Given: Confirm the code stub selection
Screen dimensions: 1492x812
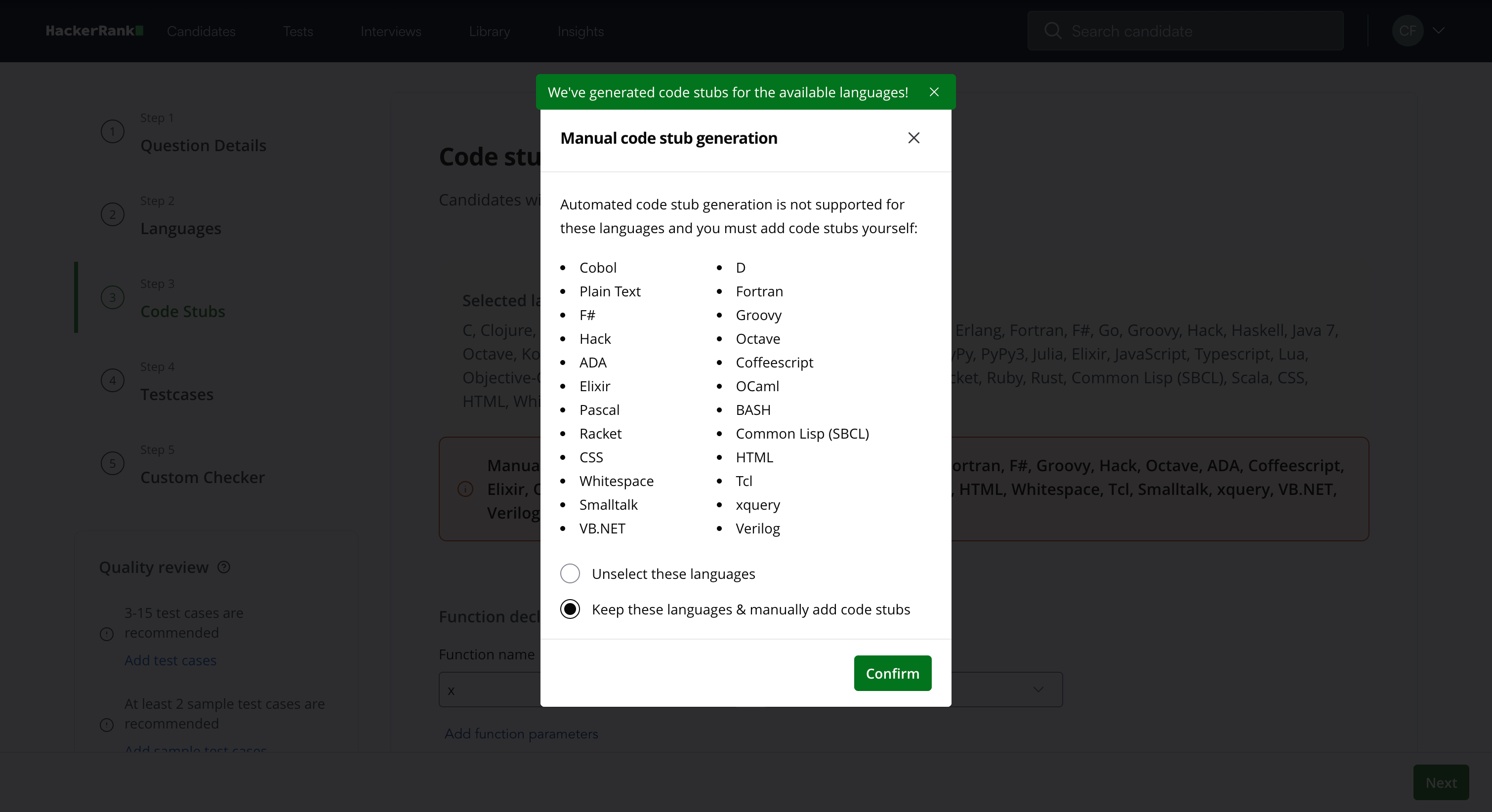Looking at the screenshot, I should [893, 673].
